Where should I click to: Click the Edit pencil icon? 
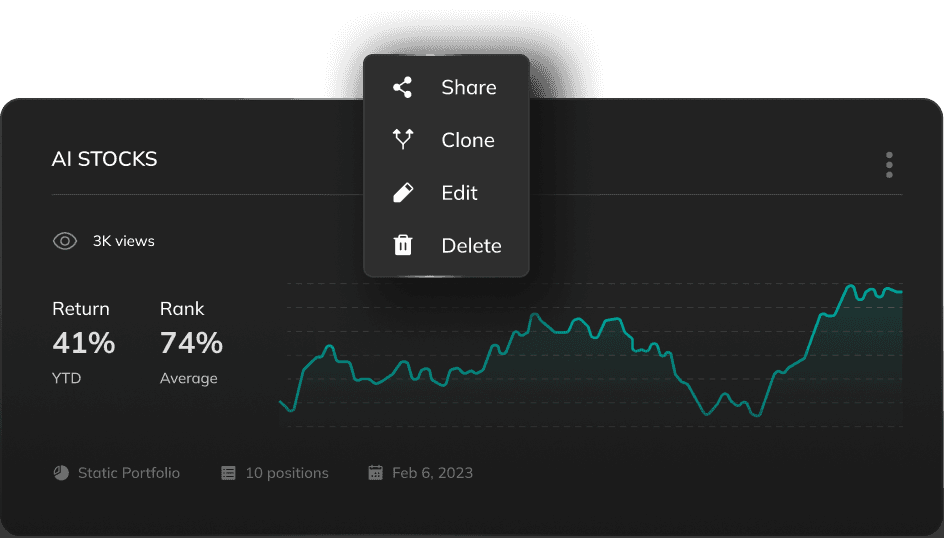pyautogui.click(x=402, y=193)
